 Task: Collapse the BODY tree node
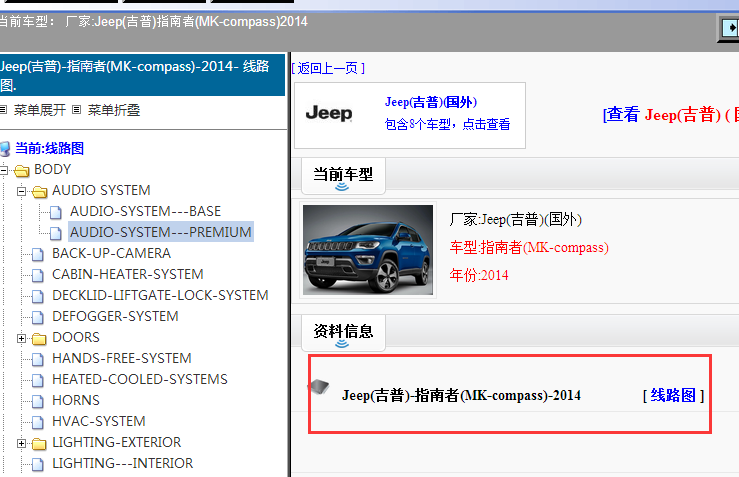pyautogui.click(x=4, y=170)
